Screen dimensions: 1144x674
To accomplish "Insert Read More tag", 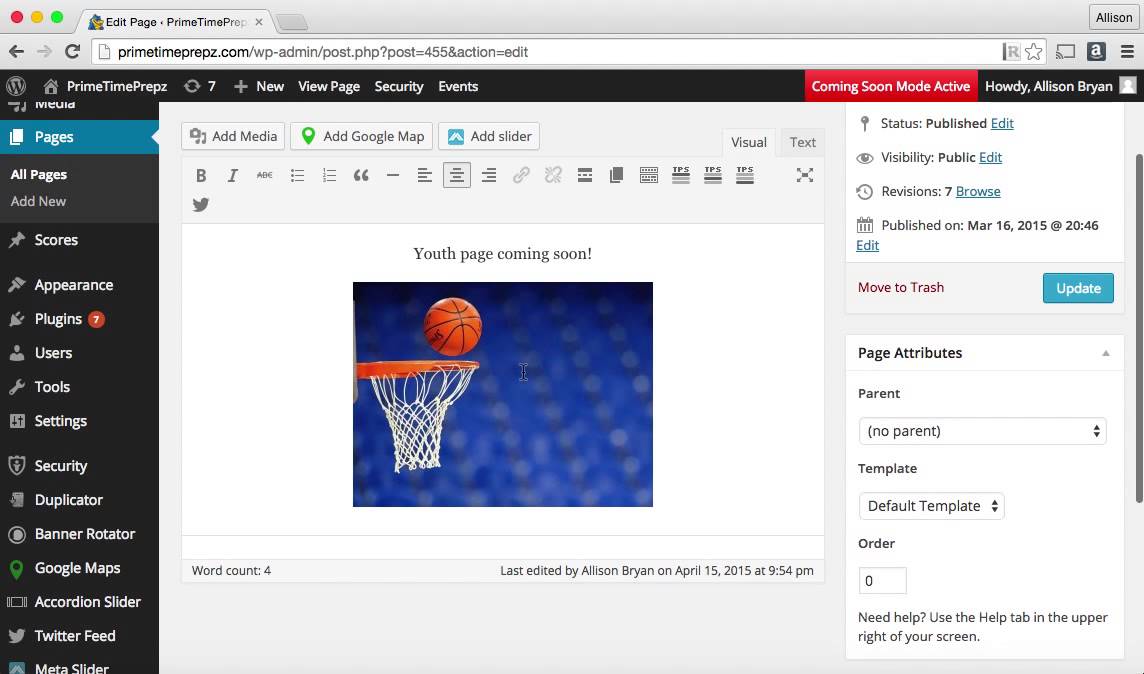I will tap(584, 175).
